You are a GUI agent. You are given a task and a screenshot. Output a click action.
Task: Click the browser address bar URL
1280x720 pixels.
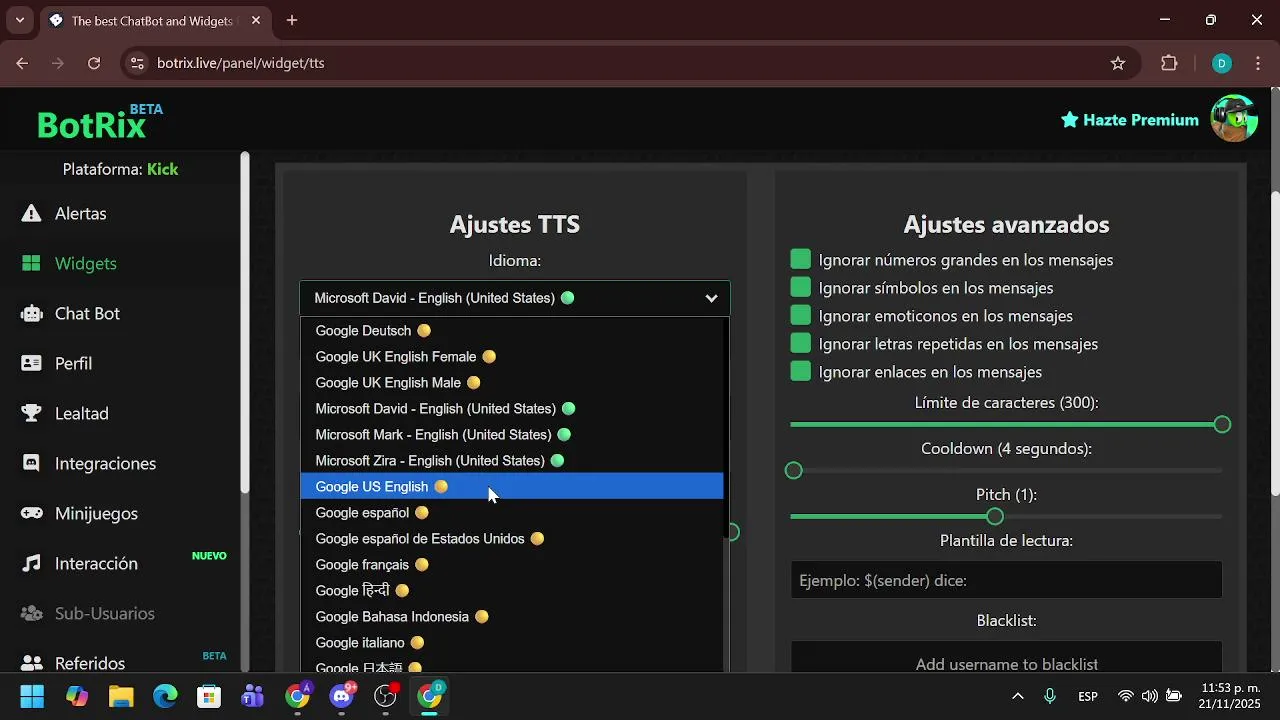click(x=241, y=63)
